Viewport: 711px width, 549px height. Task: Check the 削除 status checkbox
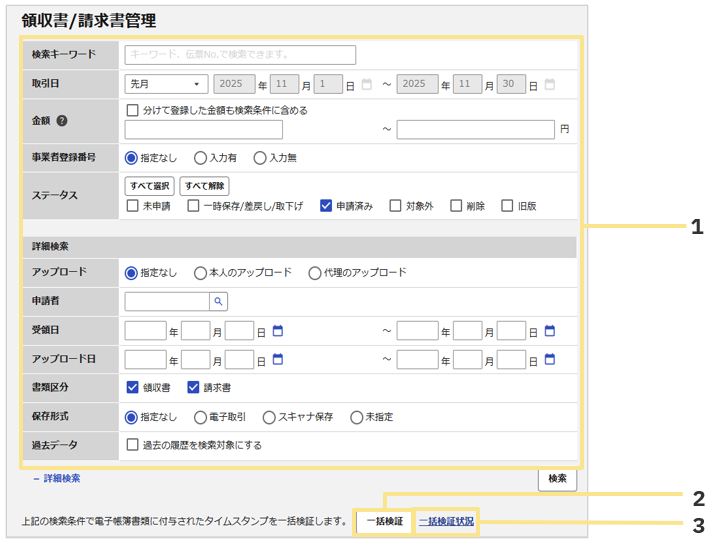click(456, 206)
